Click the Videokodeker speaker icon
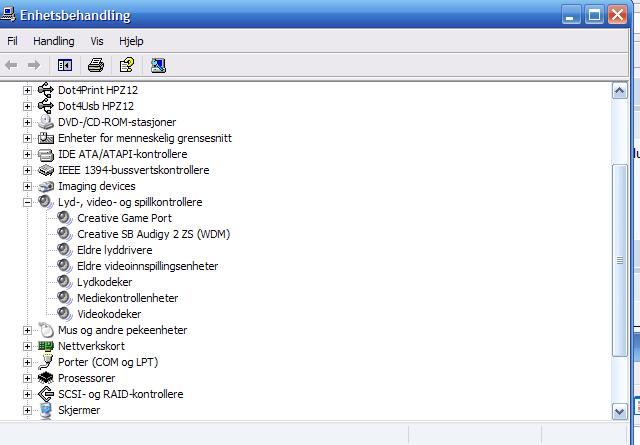 pyautogui.click(x=64, y=314)
